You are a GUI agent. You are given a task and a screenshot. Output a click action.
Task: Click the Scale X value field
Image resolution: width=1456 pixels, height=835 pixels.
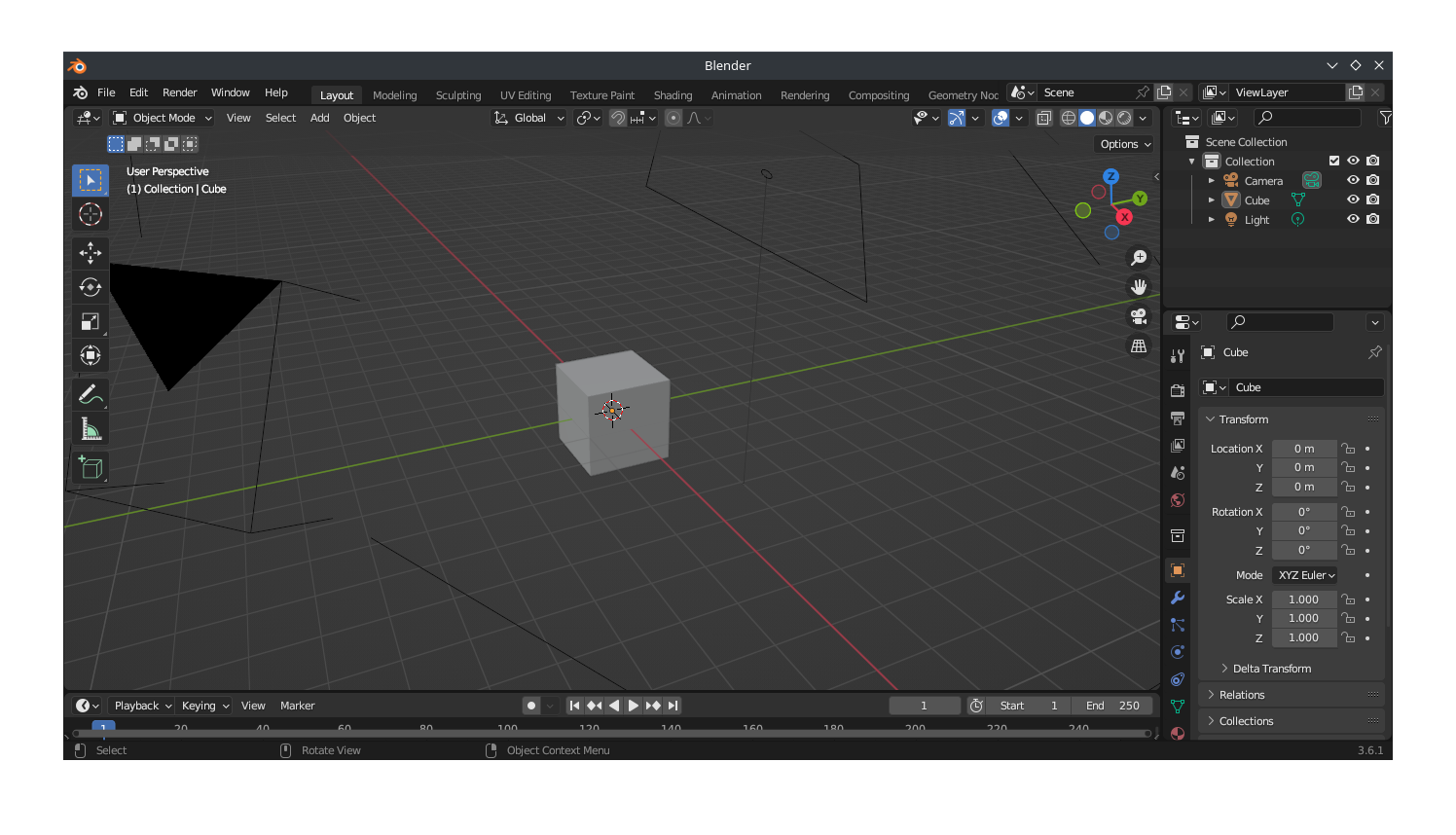coord(1304,599)
